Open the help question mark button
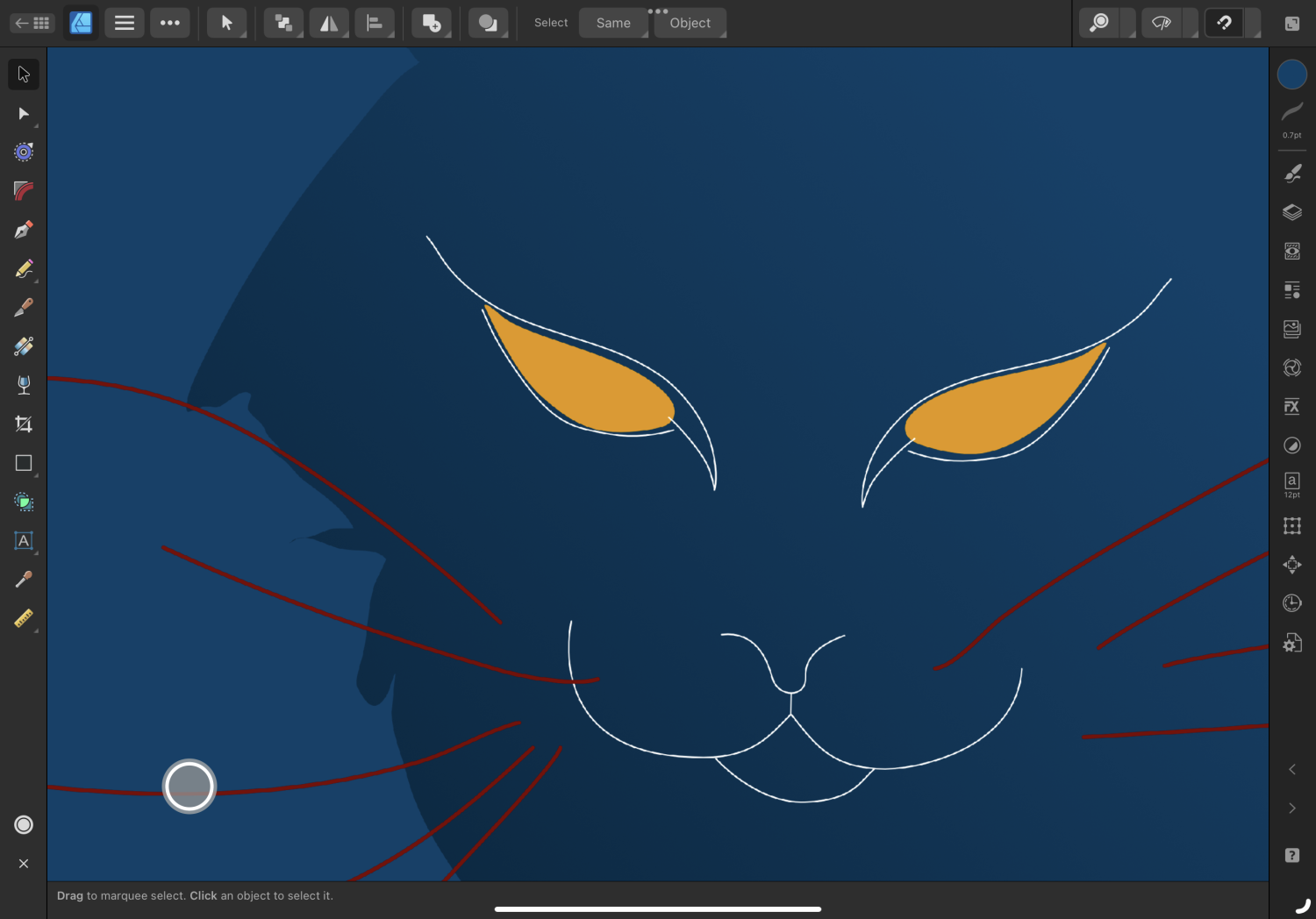Image resolution: width=1316 pixels, height=919 pixels. click(1291, 856)
